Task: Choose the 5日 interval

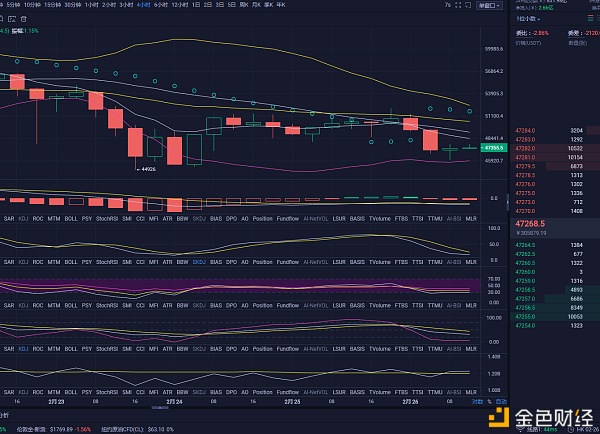Action: point(232,5)
